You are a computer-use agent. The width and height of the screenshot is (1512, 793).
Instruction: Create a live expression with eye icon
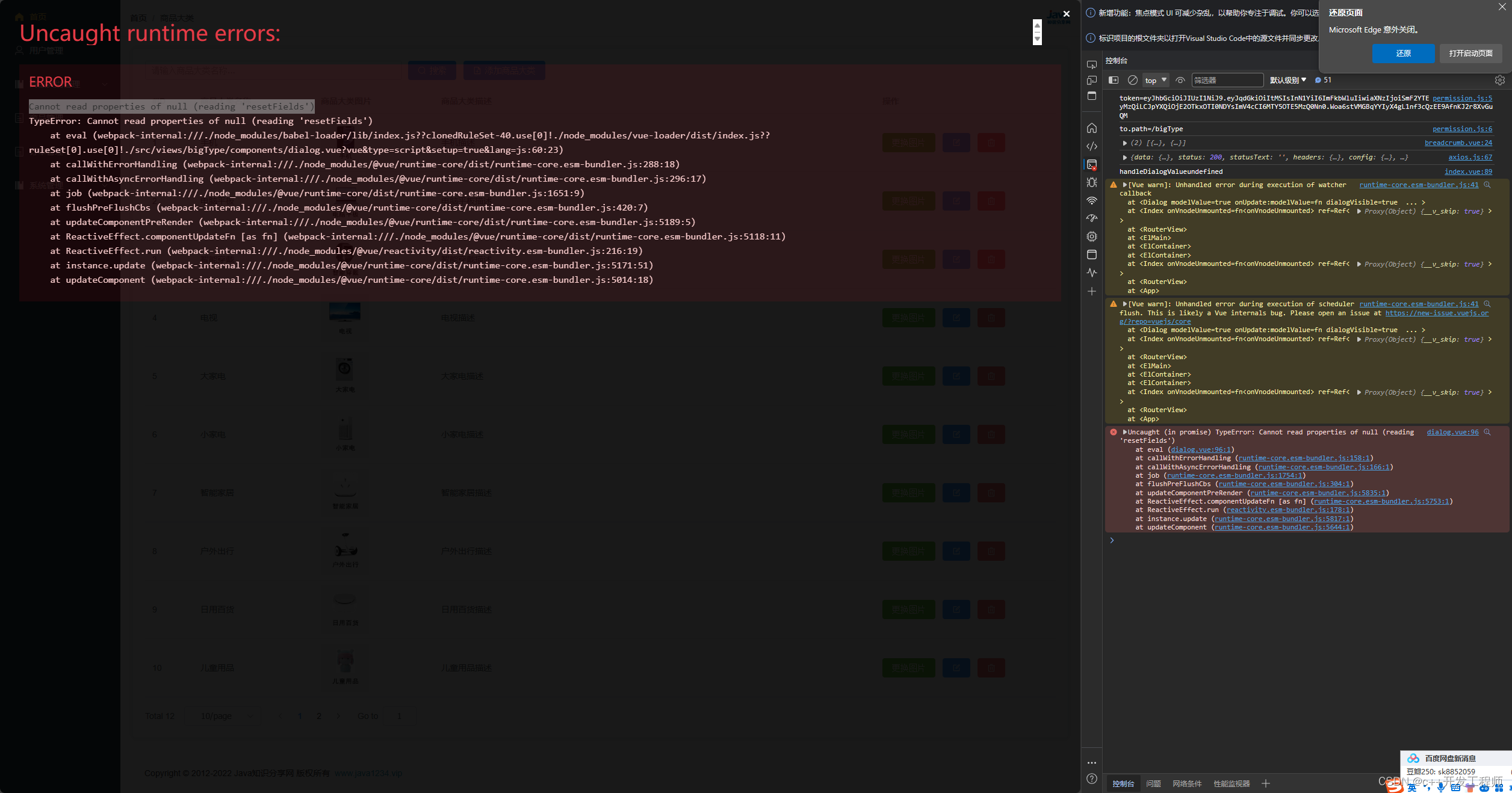1180,80
